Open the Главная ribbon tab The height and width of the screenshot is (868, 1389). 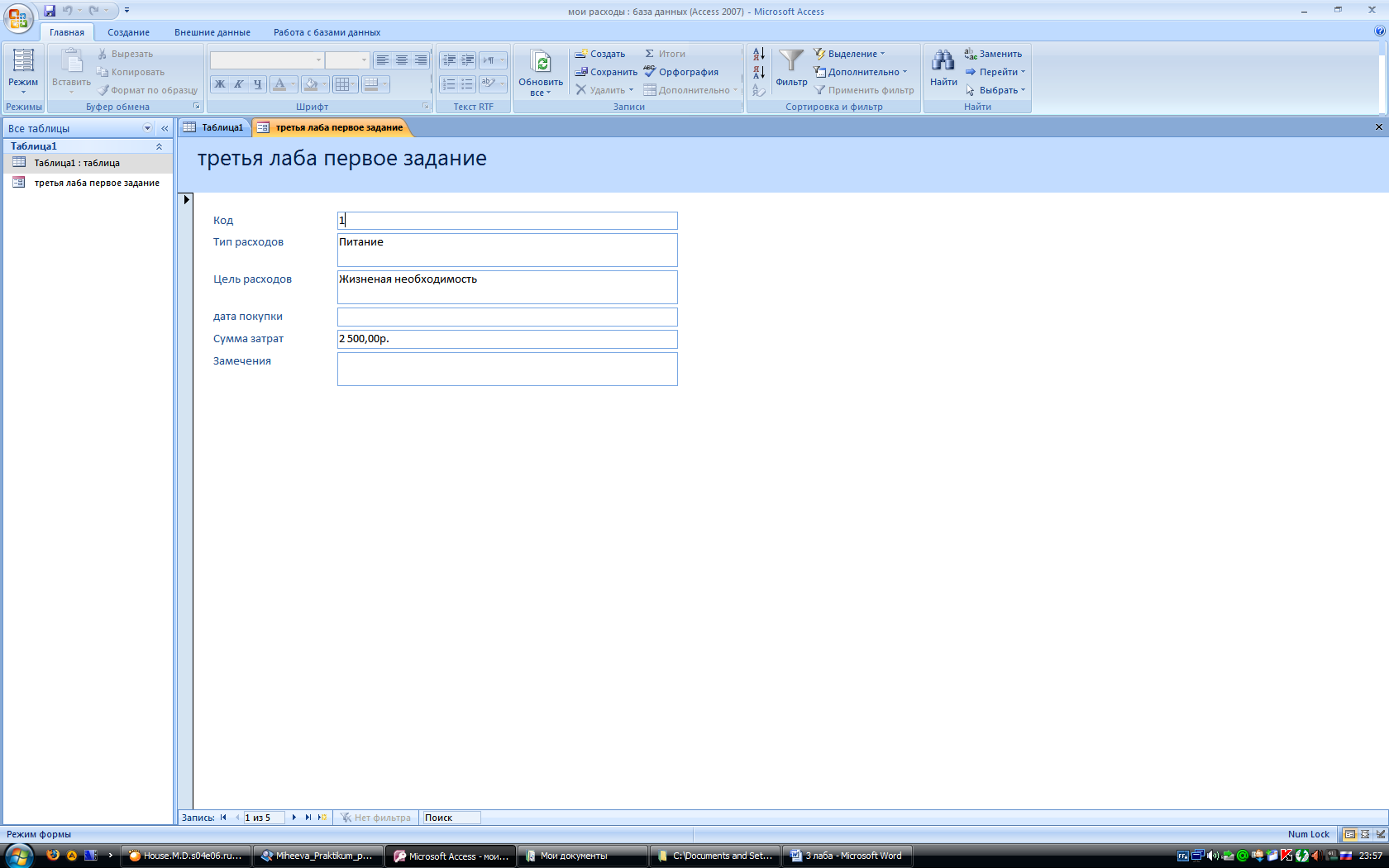67,32
